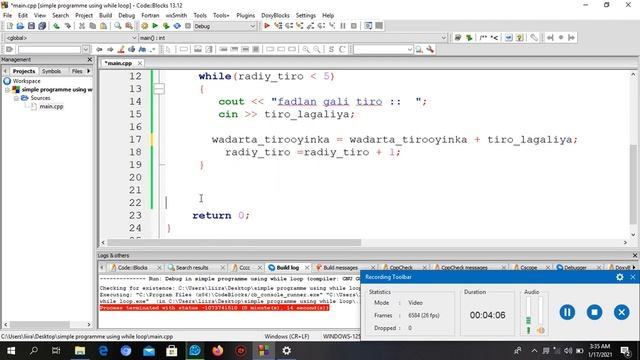Jump forward with toolbar arrow
This screenshot has width=640, height=360.
[110, 49]
